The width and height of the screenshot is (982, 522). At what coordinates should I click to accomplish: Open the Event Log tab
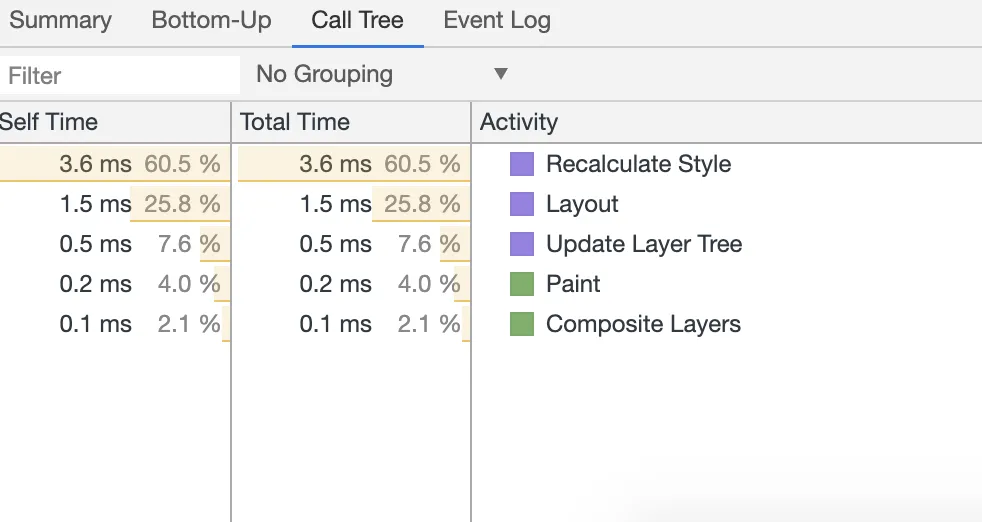coord(497,20)
